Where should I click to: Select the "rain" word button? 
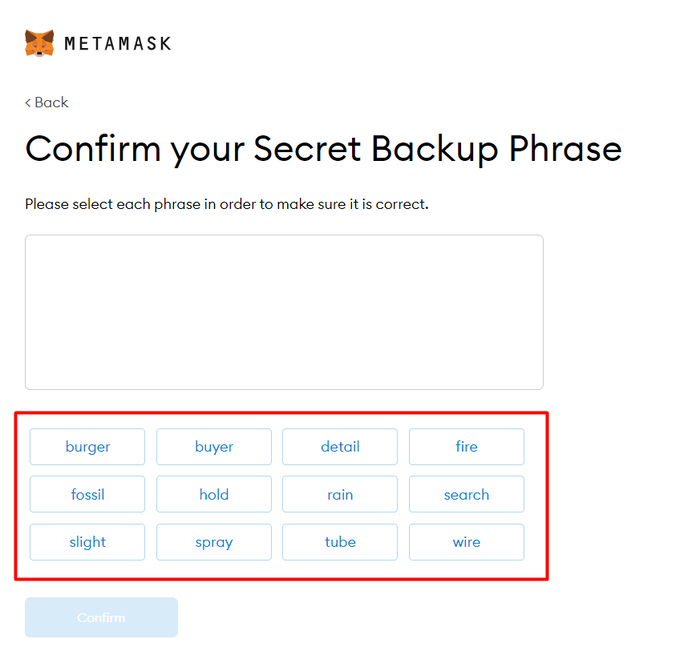click(x=340, y=494)
